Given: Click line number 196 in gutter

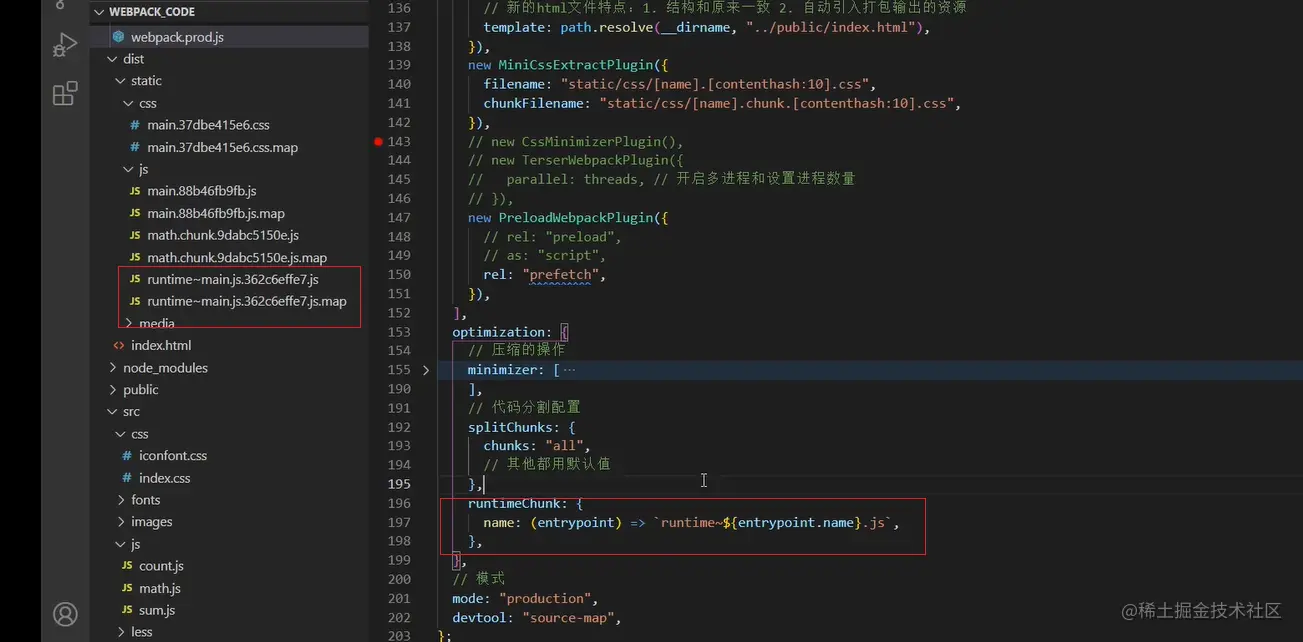Looking at the screenshot, I should [399, 503].
